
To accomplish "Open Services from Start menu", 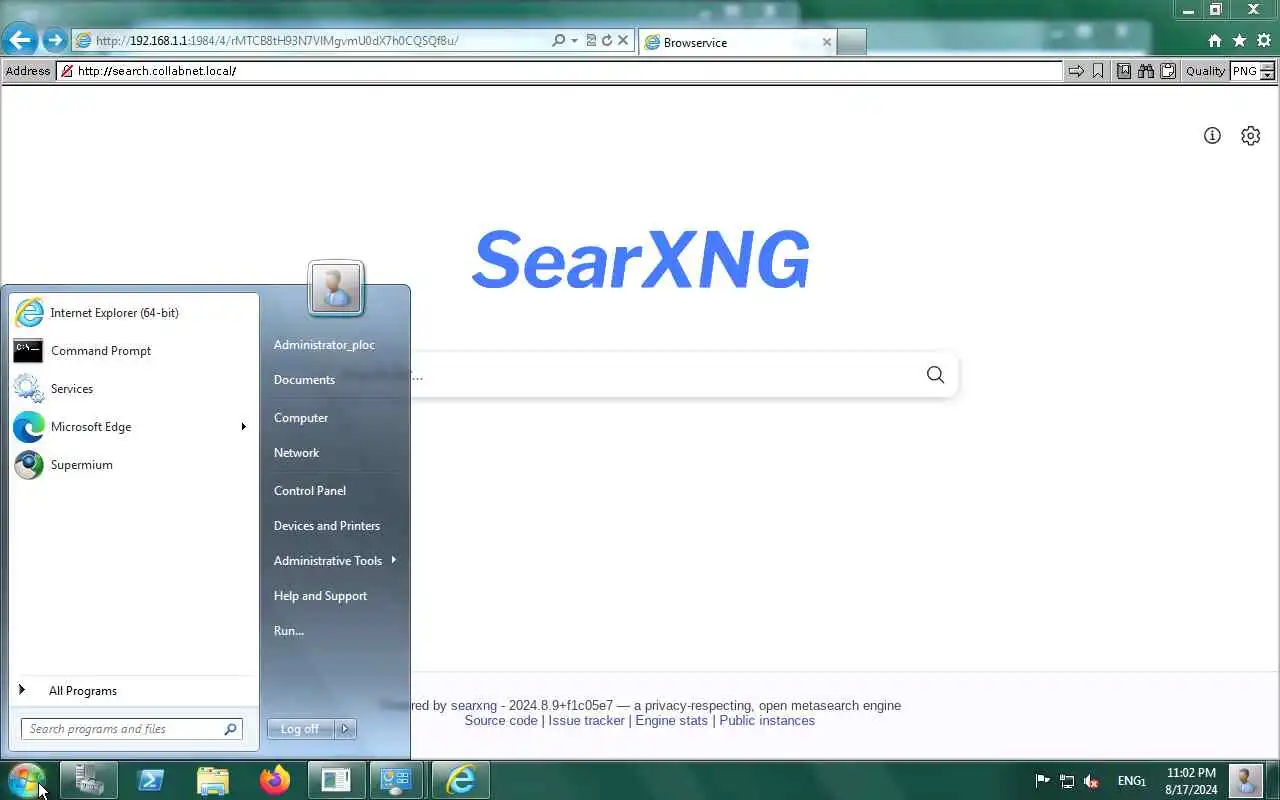I will (x=133, y=389).
